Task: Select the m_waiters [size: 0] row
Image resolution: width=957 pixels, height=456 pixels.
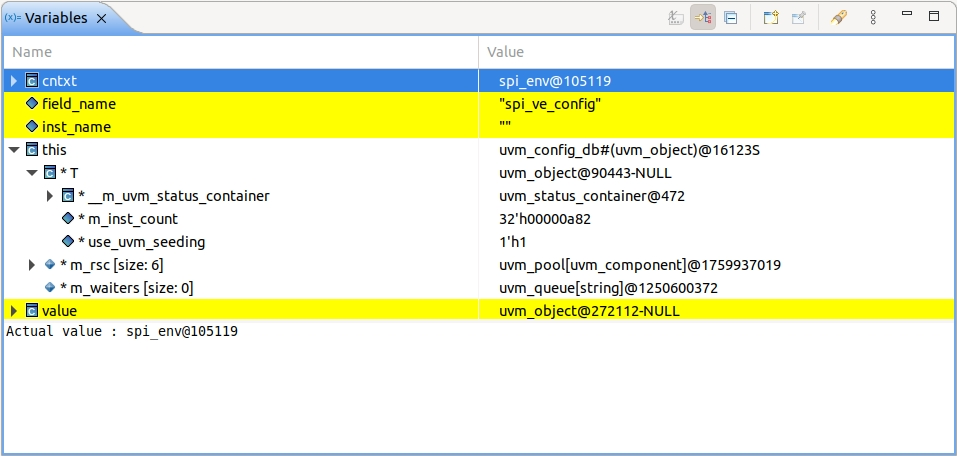Action: [x=478, y=288]
